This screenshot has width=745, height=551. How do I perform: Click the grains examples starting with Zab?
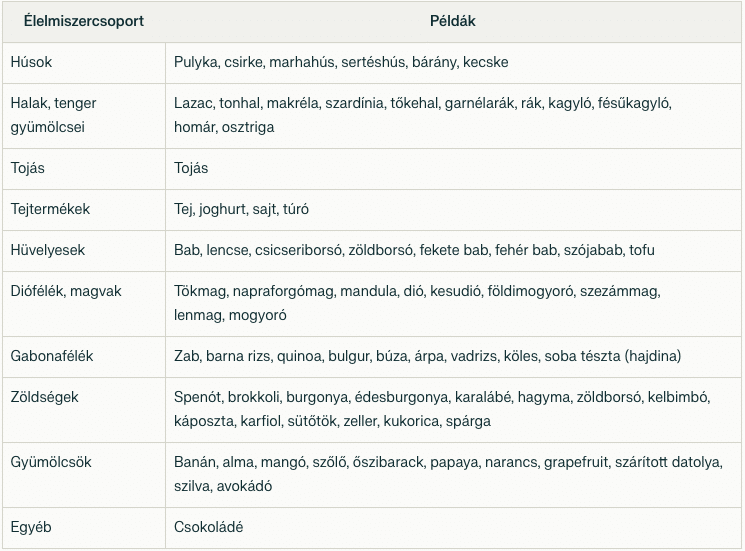pos(427,356)
